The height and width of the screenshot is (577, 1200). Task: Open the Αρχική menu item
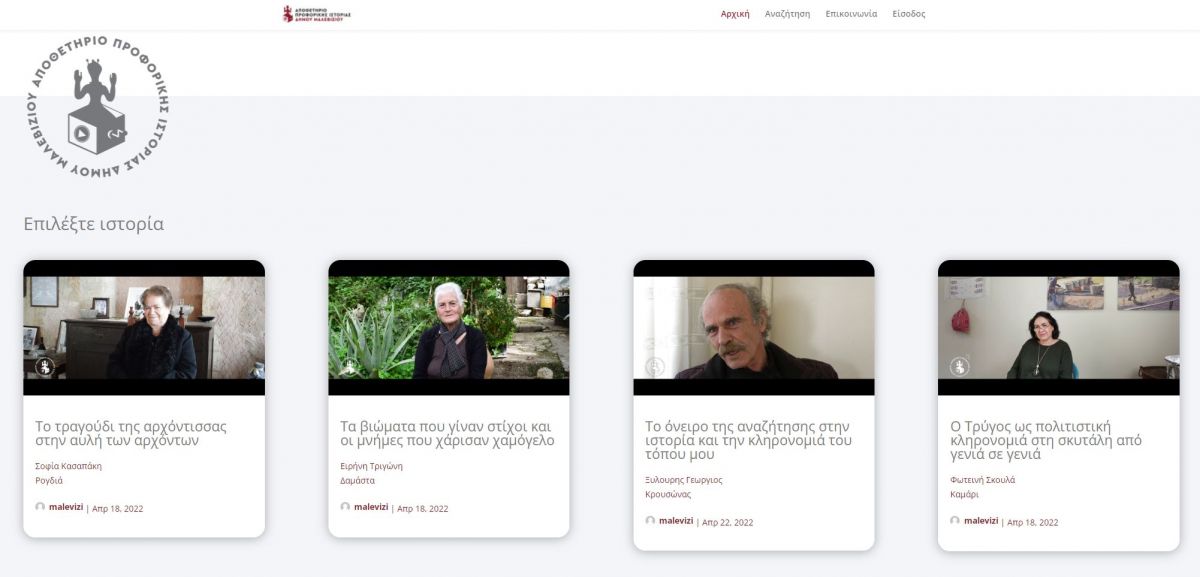(735, 14)
